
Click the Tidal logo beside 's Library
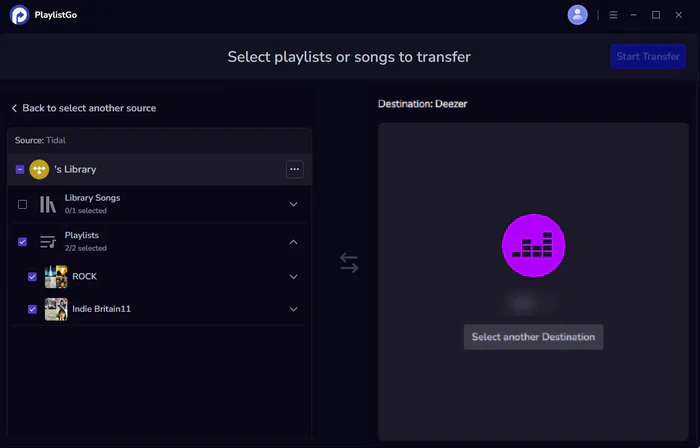(39, 170)
